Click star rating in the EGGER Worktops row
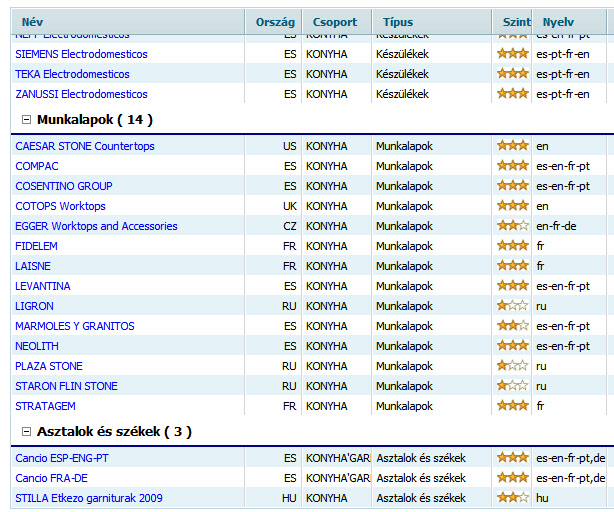The width and height of the screenshot is (614, 512). [513, 225]
